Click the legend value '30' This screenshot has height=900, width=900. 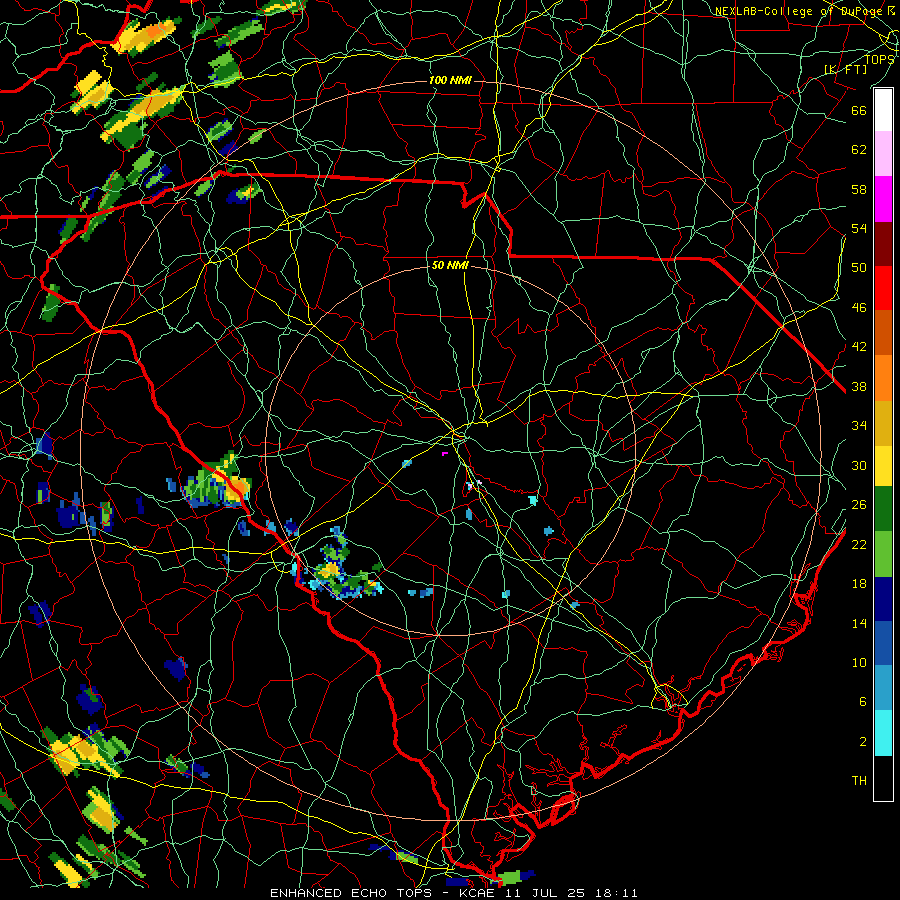point(859,465)
